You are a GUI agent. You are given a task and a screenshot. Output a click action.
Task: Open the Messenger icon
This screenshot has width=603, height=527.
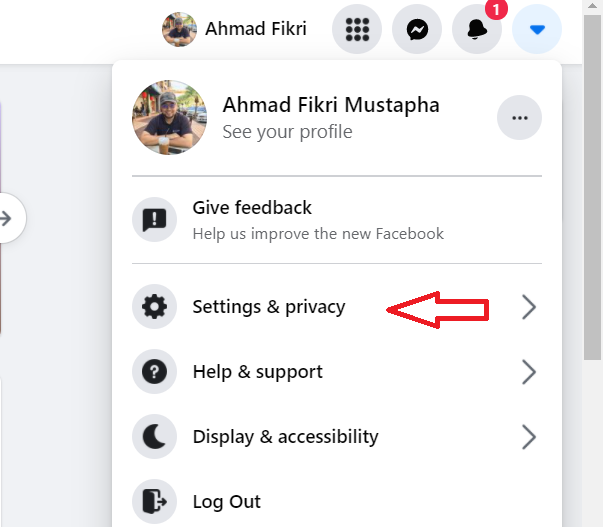click(418, 30)
